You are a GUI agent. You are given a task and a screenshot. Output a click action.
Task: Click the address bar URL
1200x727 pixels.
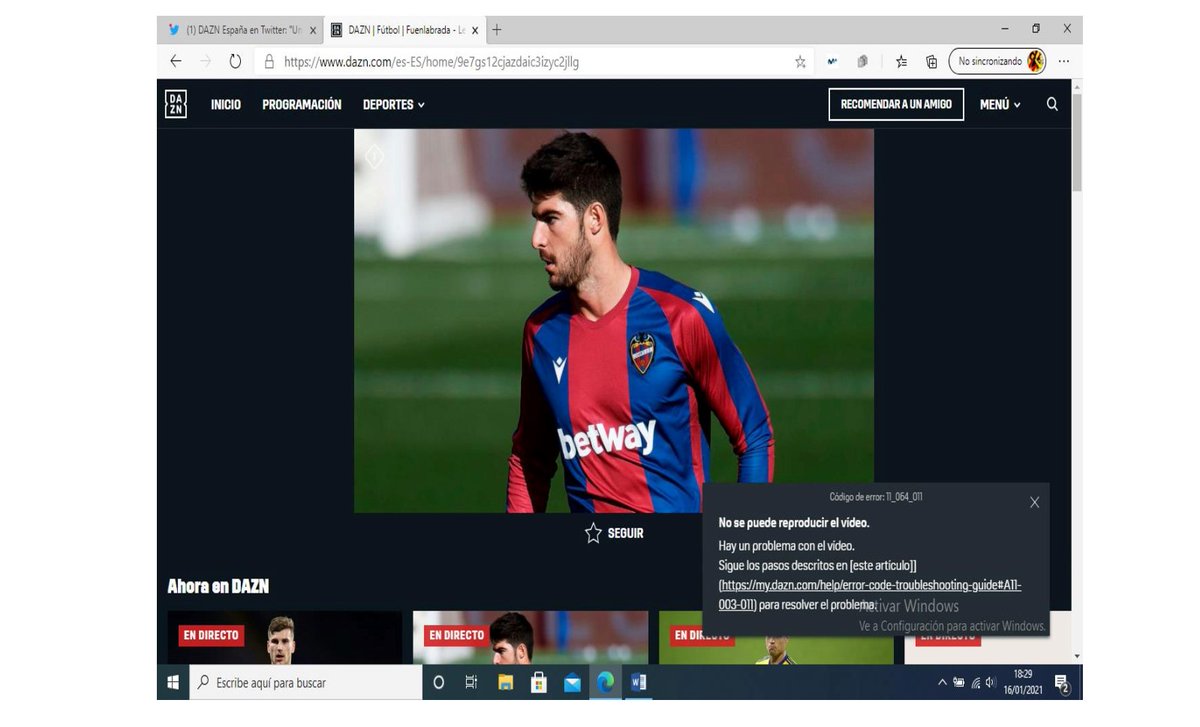pos(431,62)
